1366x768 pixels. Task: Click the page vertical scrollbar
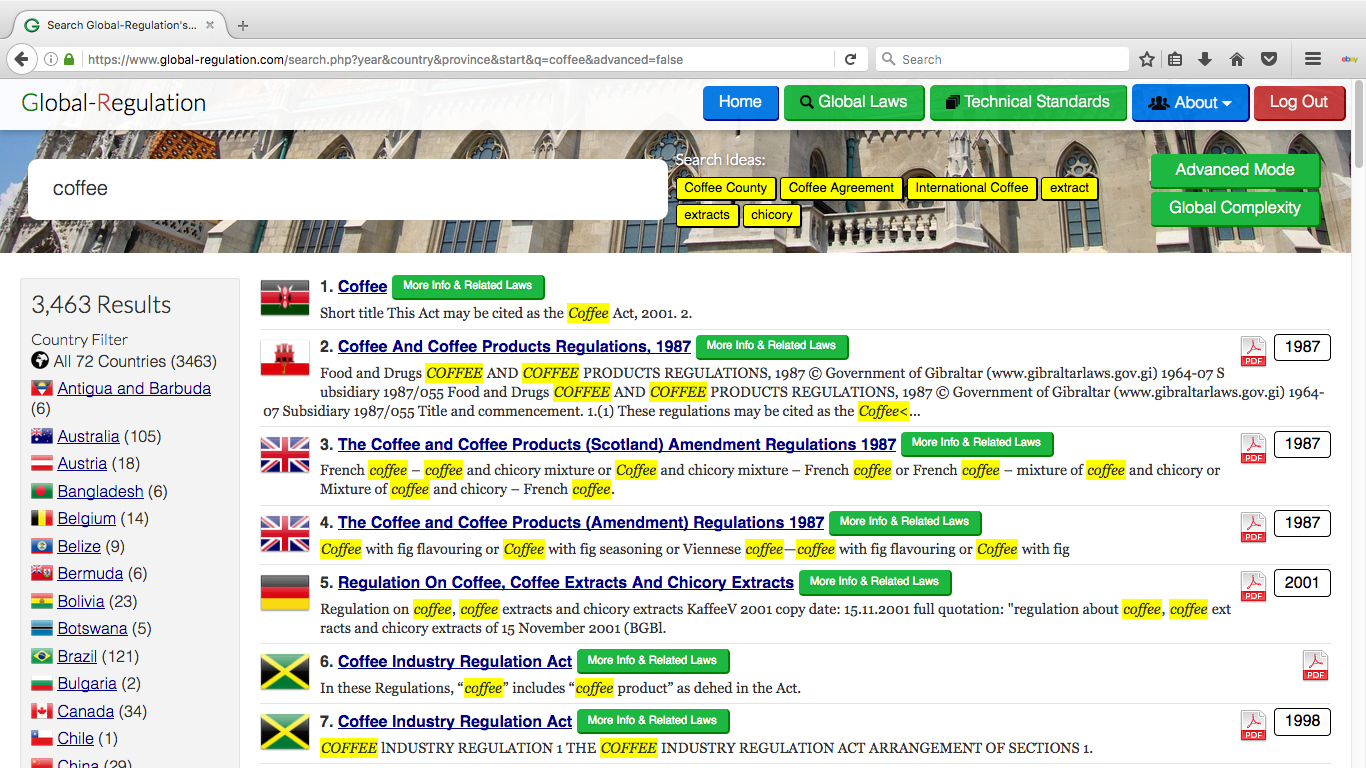pos(1358,124)
